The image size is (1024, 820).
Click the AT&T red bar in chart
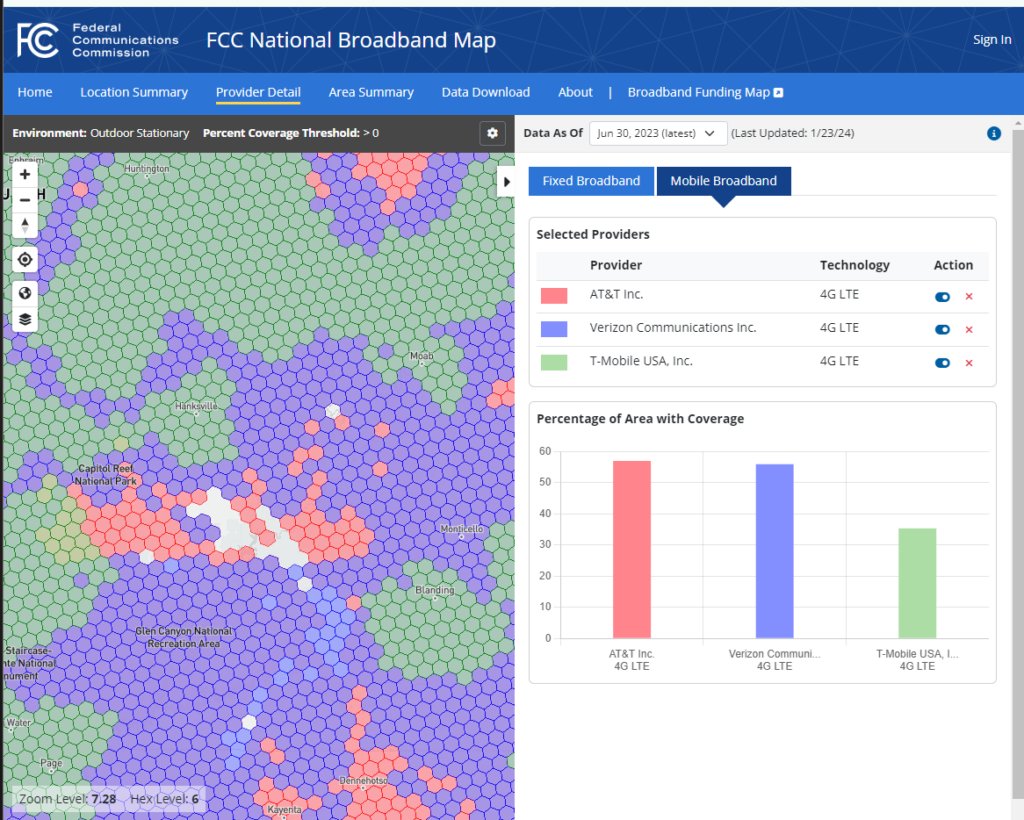pos(631,549)
